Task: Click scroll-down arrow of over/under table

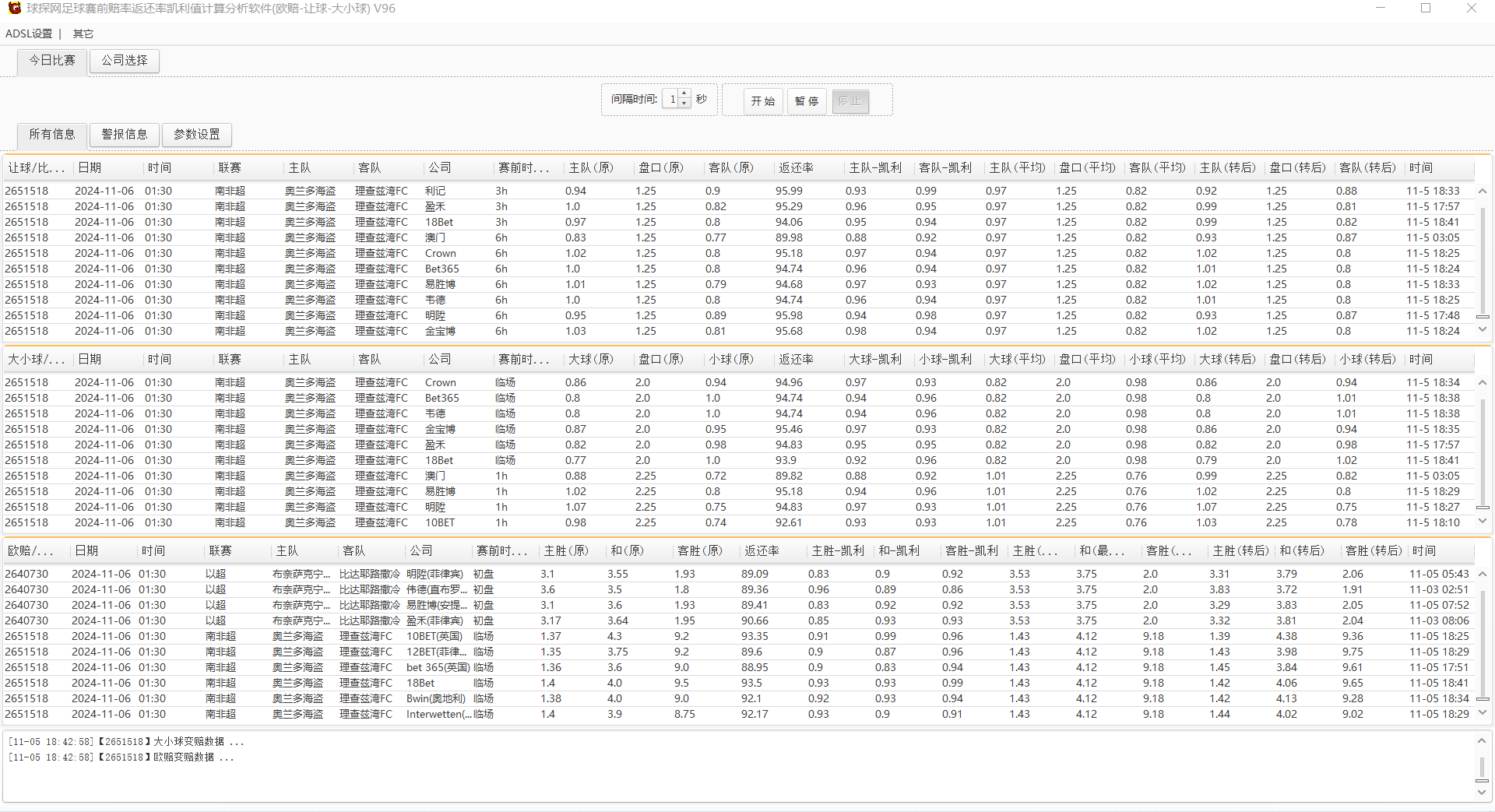Action: (1483, 522)
